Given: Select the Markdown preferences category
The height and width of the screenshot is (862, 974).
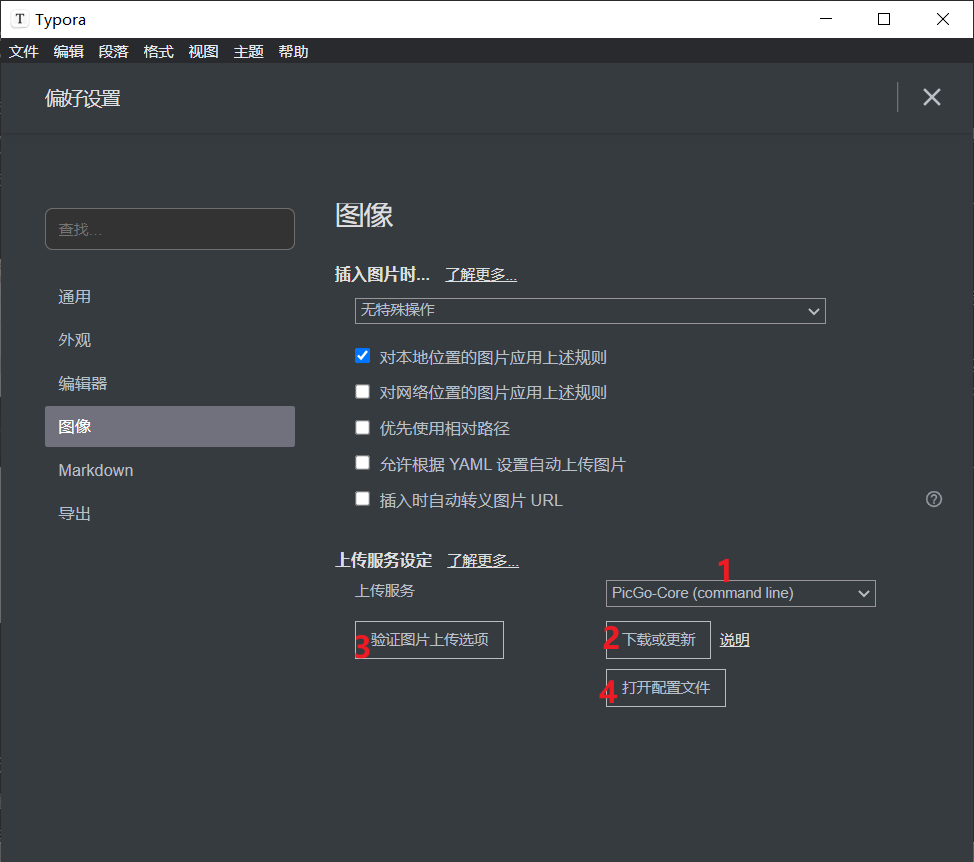Looking at the screenshot, I should 170,470.
